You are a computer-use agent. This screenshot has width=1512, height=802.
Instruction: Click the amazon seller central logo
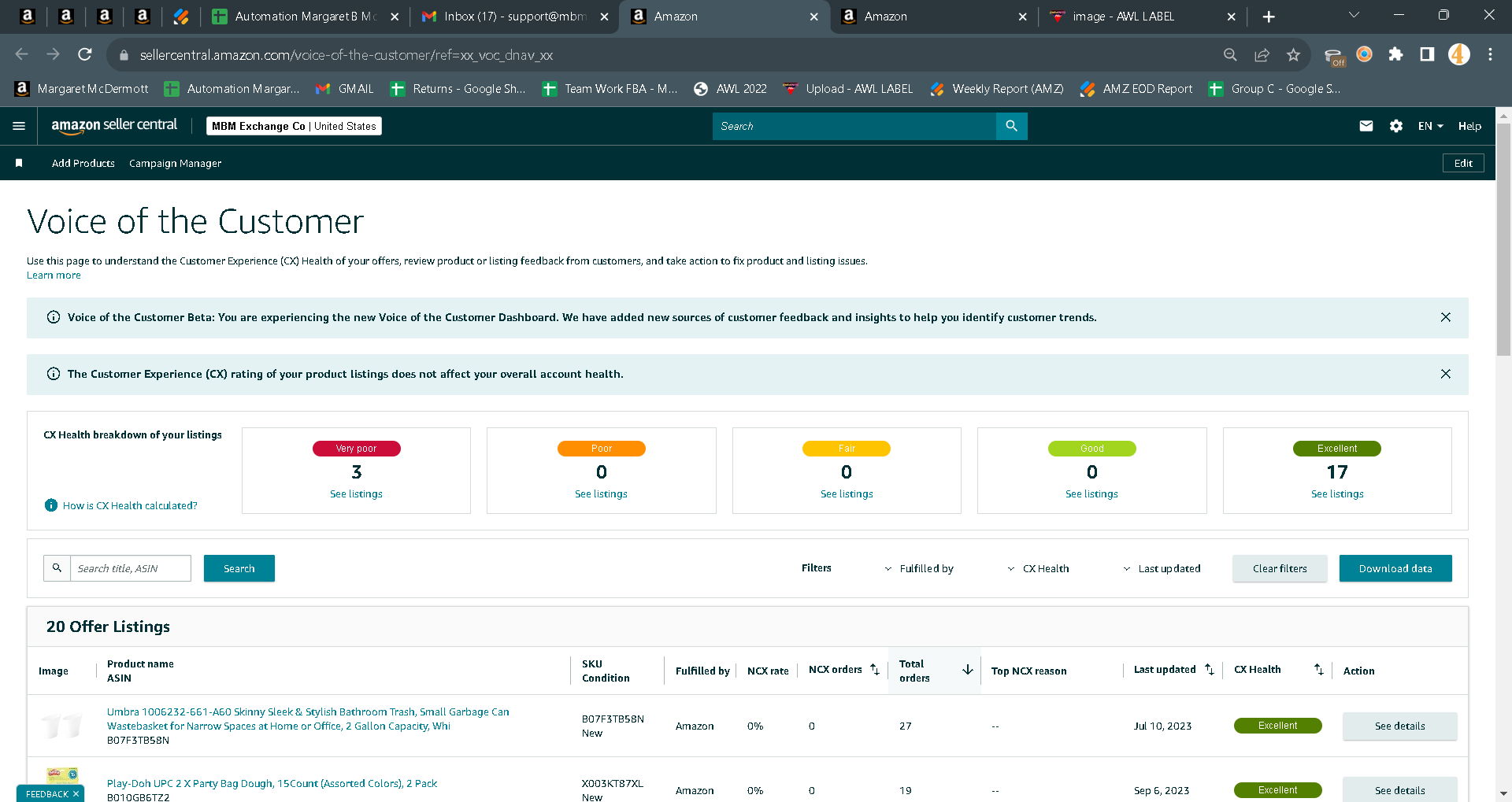click(114, 126)
